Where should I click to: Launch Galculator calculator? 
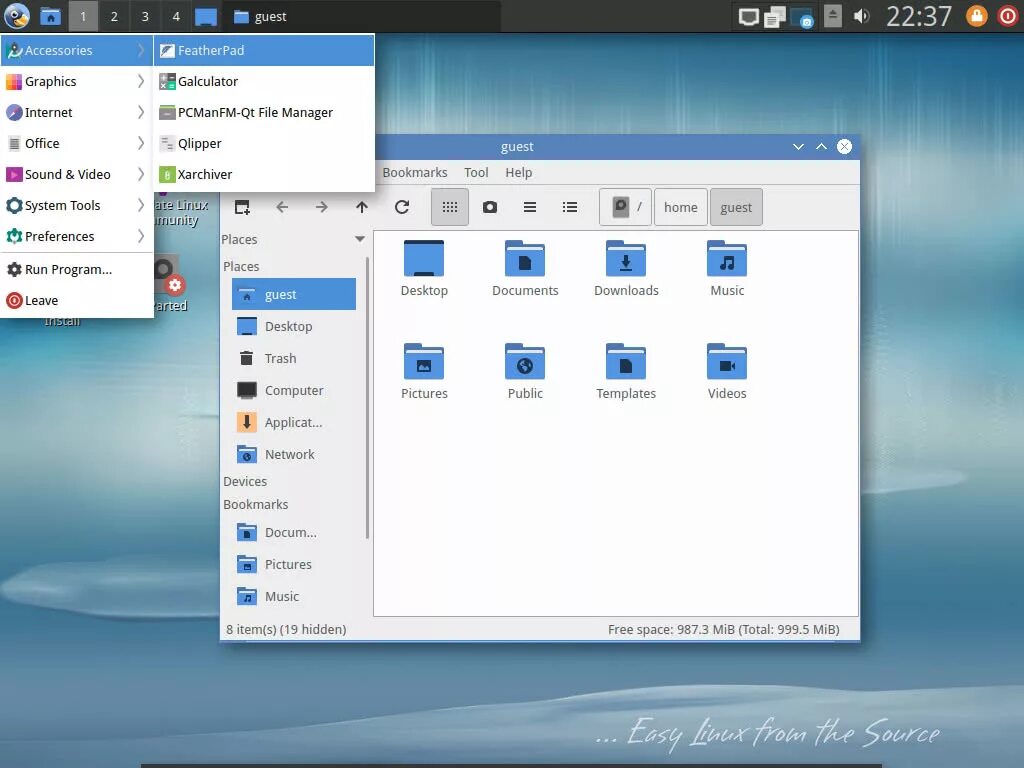click(x=264, y=81)
